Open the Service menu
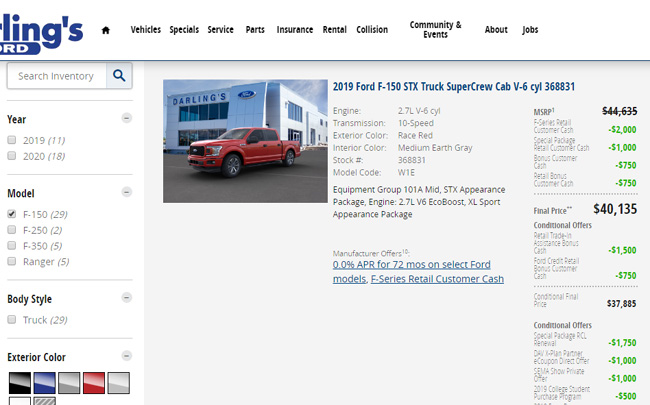This screenshot has height=405, width=650. [x=221, y=30]
